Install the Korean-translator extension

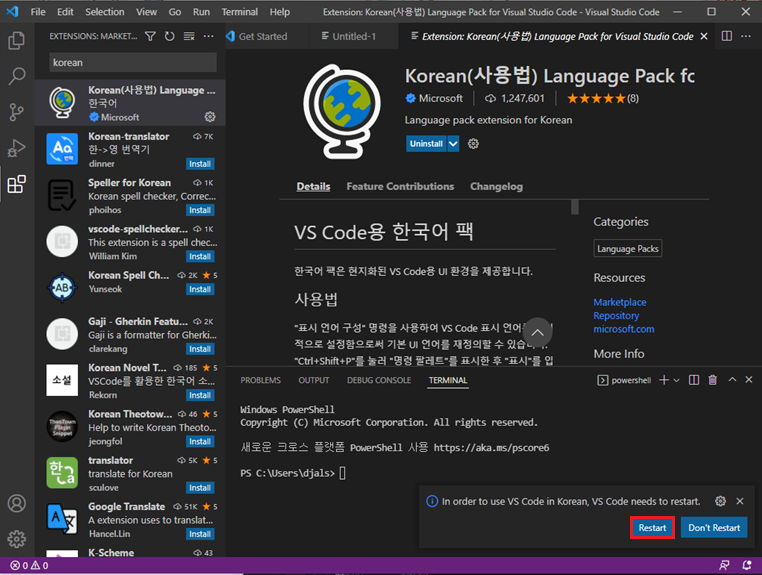(x=200, y=164)
